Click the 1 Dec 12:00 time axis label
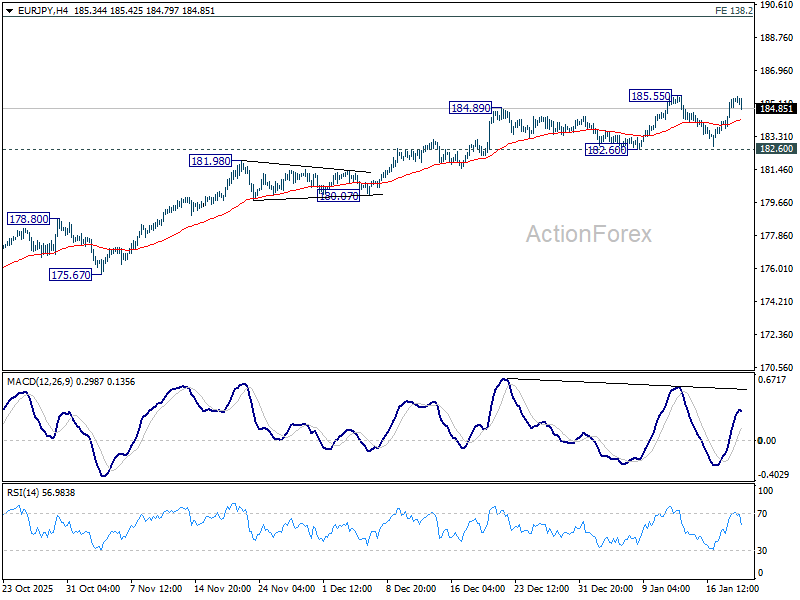The width and height of the screenshot is (800, 600). (348, 589)
